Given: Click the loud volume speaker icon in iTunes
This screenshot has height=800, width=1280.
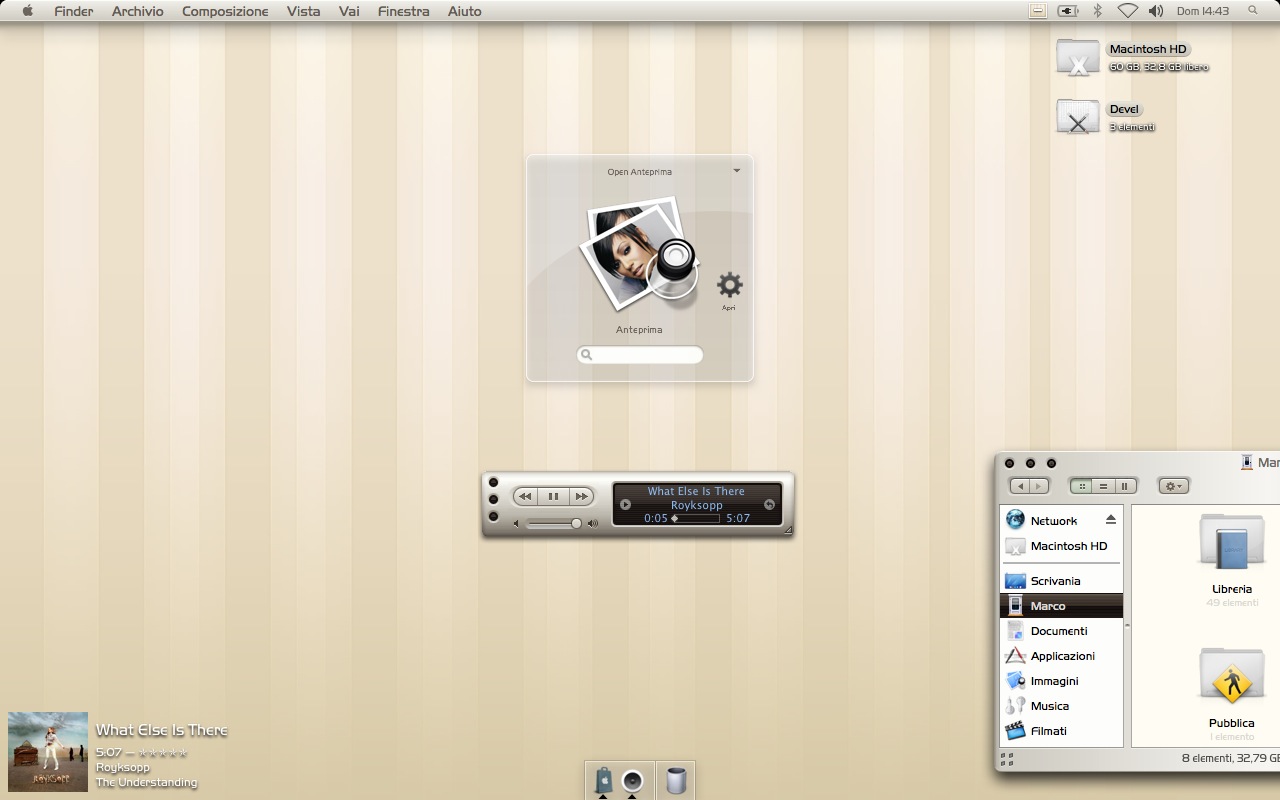Looking at the screenshot, I should (x=593, y=523).
